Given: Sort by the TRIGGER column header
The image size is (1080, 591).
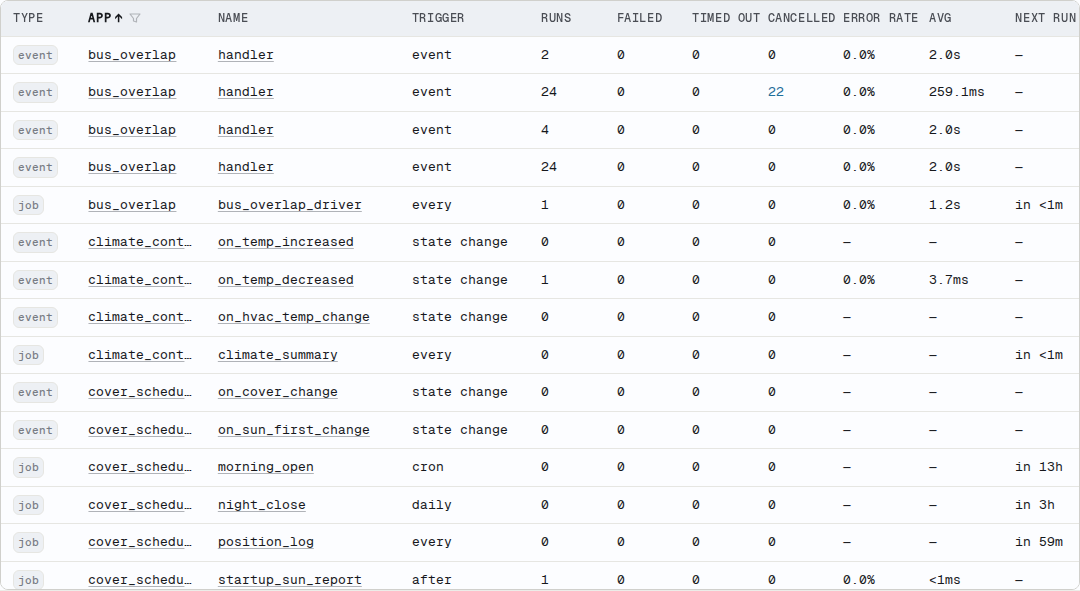Looking at the screenshot, I should click(x=438, y=18).
